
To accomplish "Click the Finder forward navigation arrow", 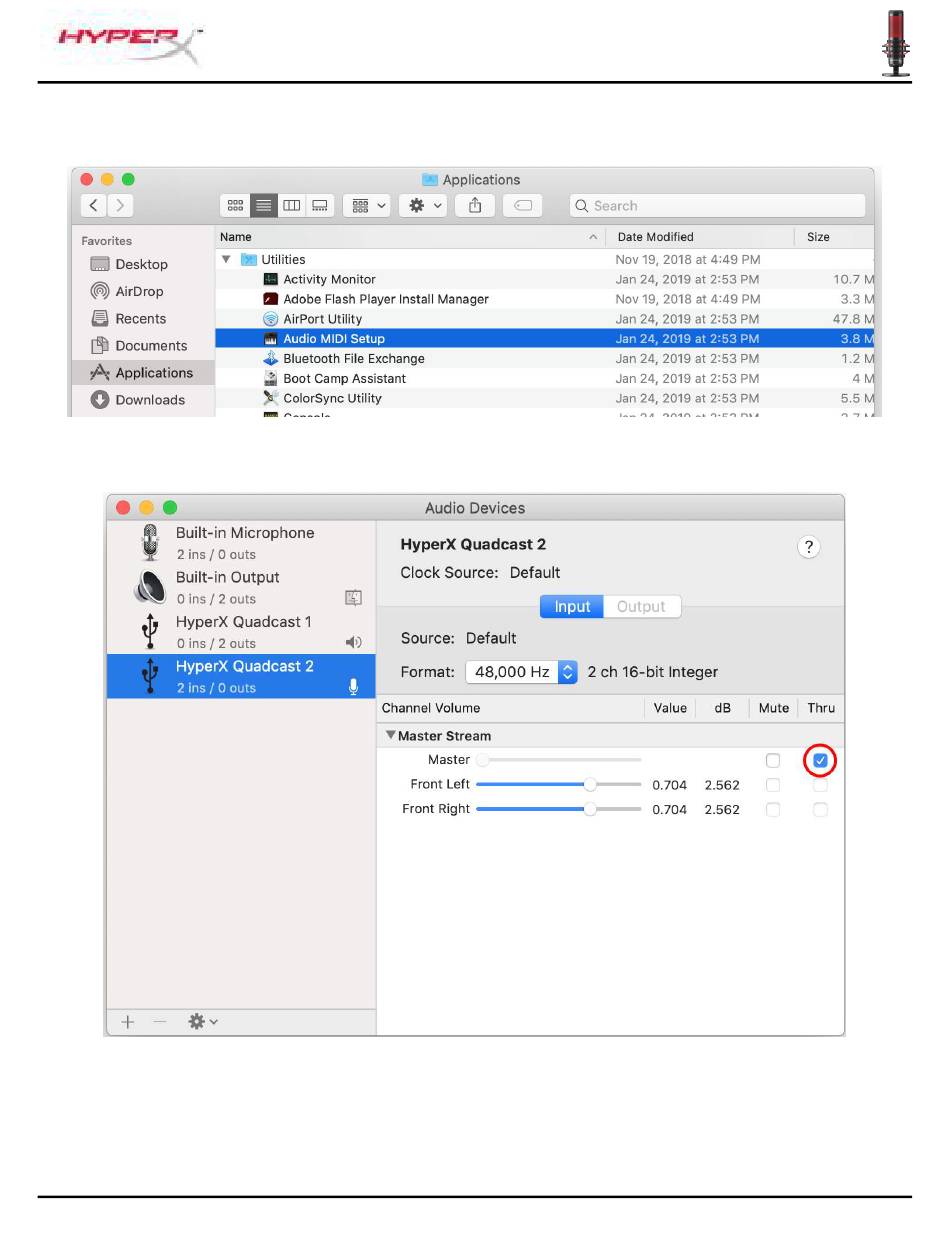I will coord(120,206).
